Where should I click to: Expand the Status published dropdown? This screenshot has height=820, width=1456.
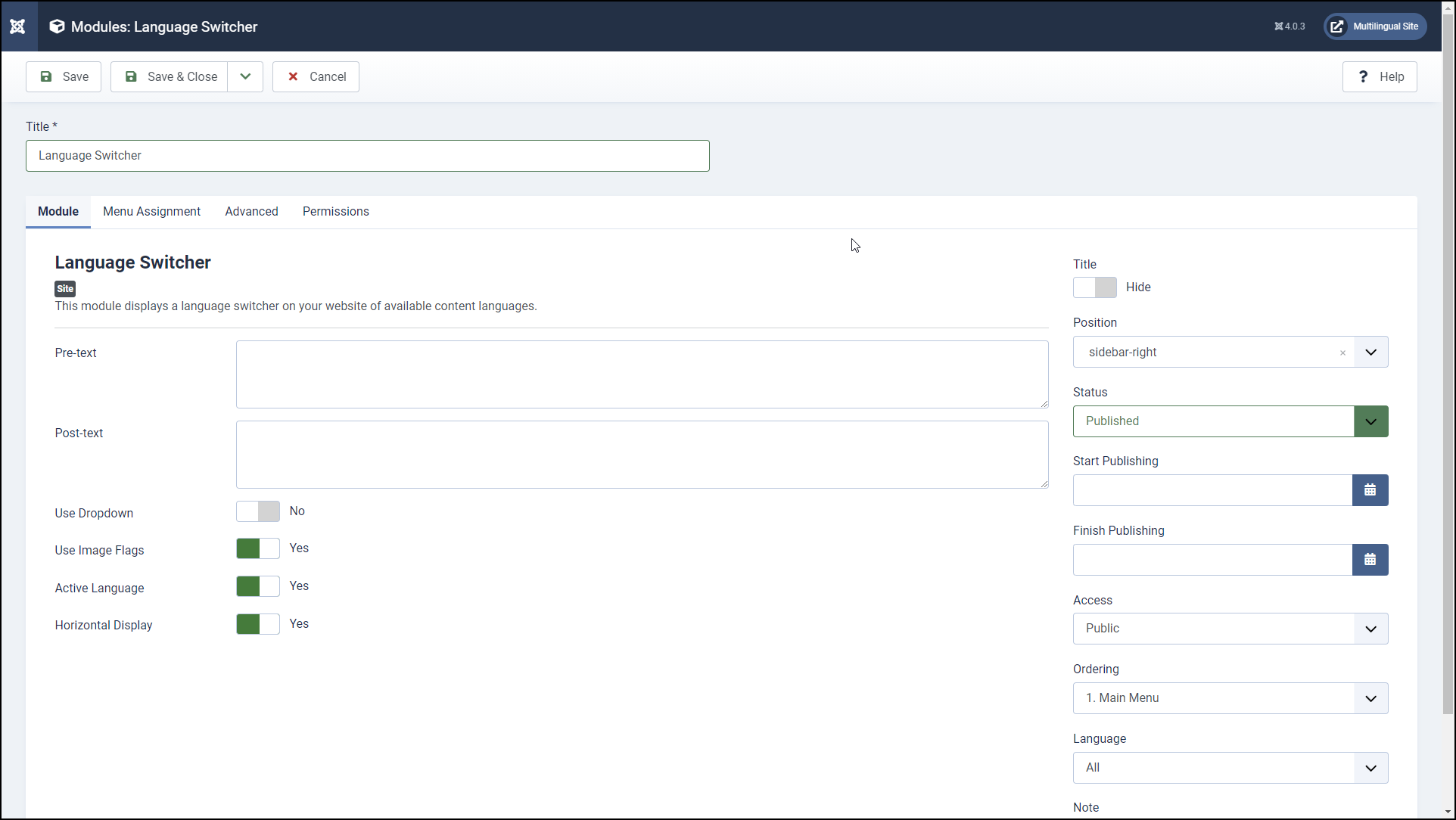point(1370,420)
